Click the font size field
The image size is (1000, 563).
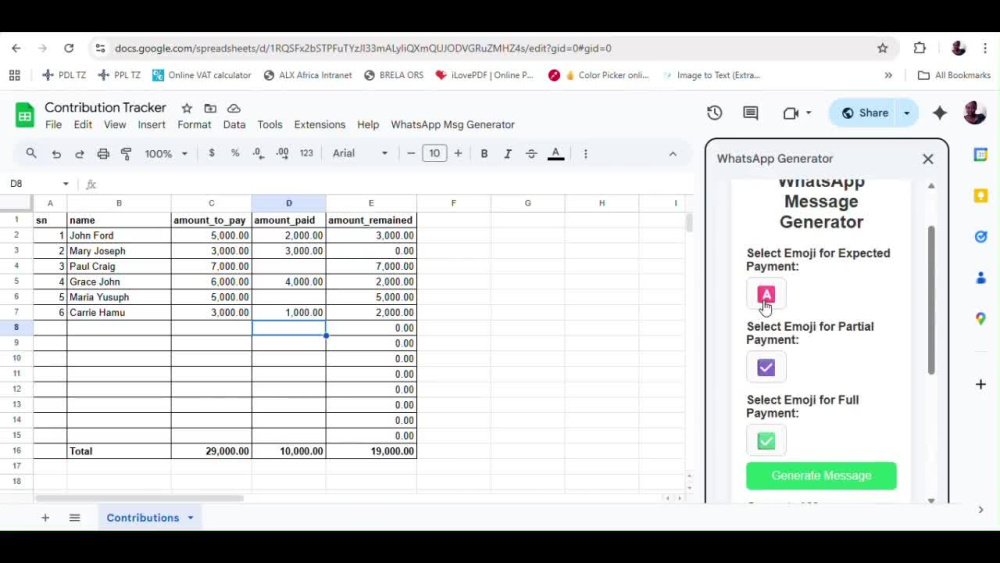(434, 153)
